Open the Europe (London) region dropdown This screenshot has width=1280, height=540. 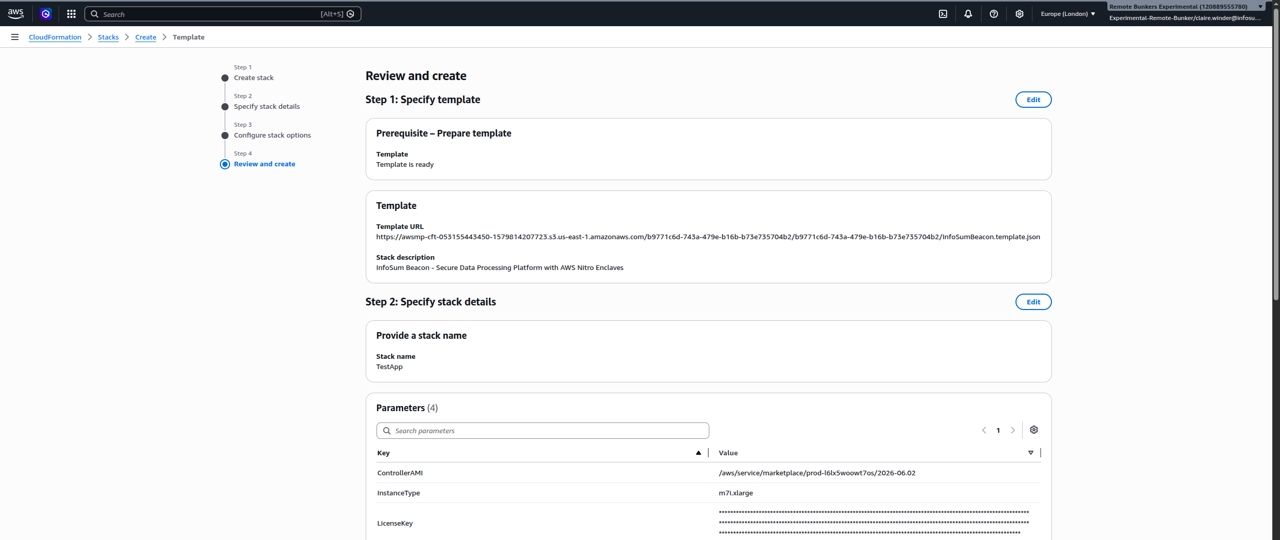pos(1068,14)
